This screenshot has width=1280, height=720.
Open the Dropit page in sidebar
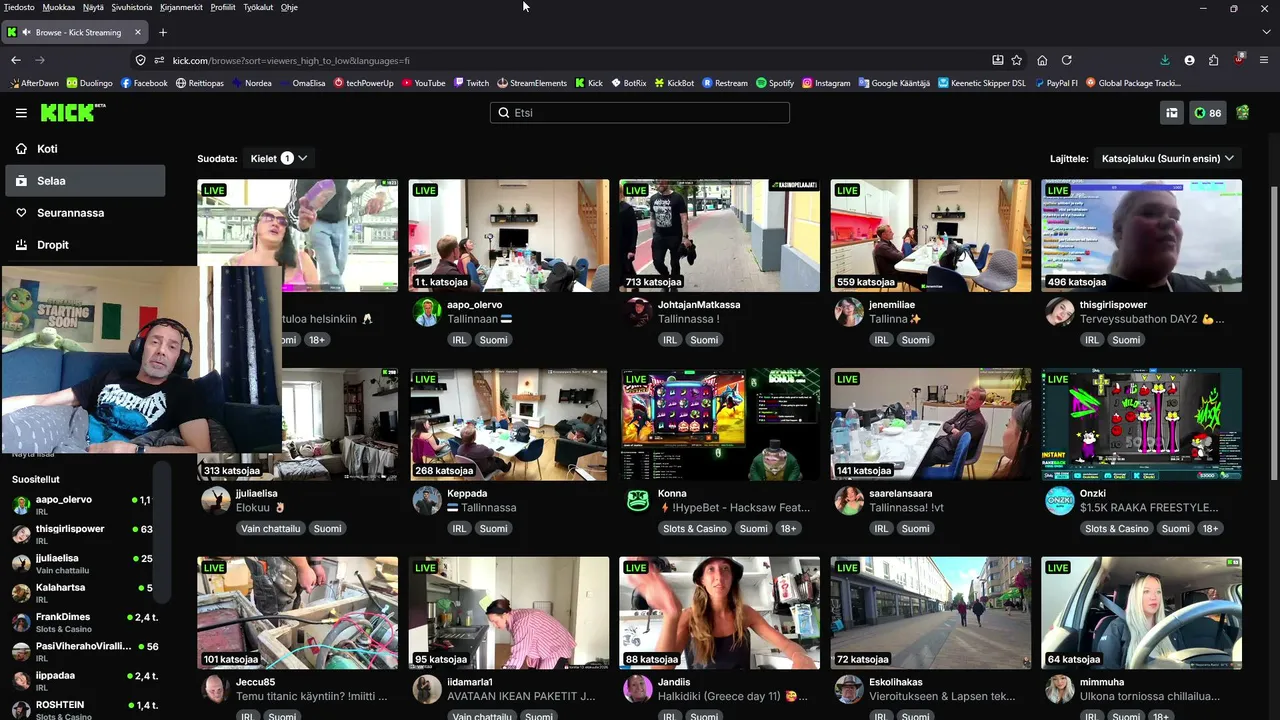[x=85, y=245]
